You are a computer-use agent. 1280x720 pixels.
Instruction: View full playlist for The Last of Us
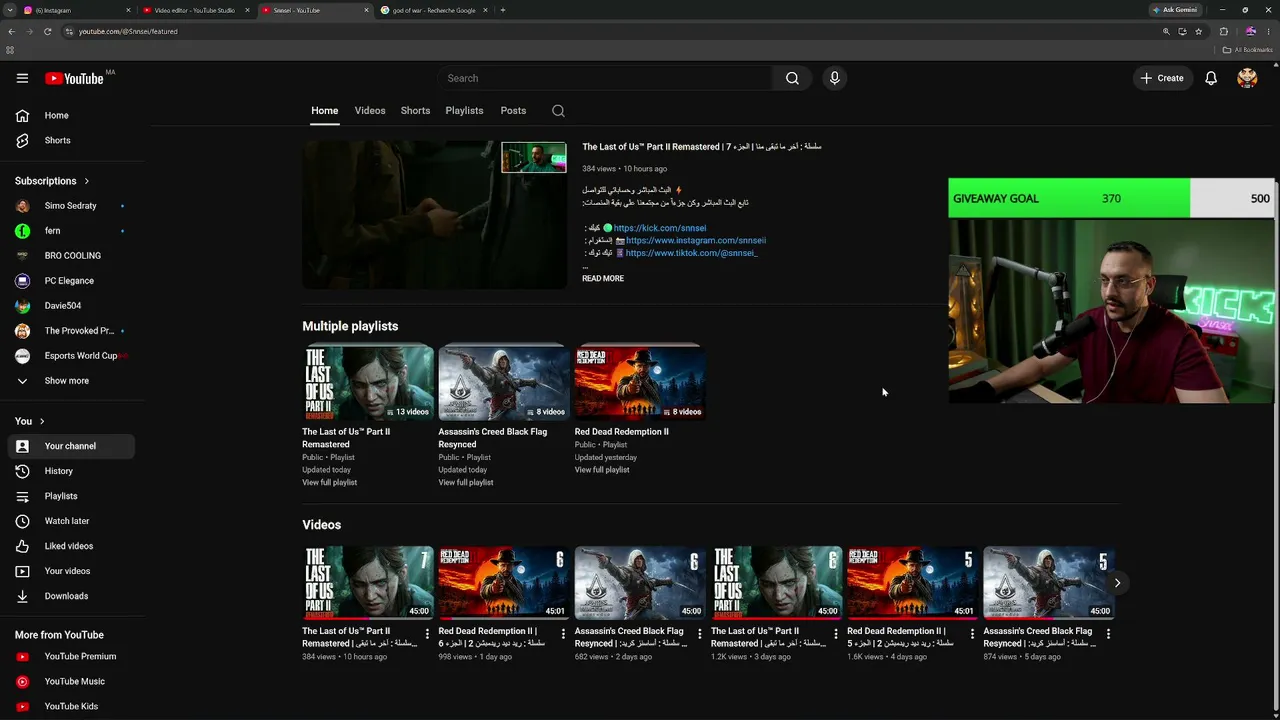(330, 483)
